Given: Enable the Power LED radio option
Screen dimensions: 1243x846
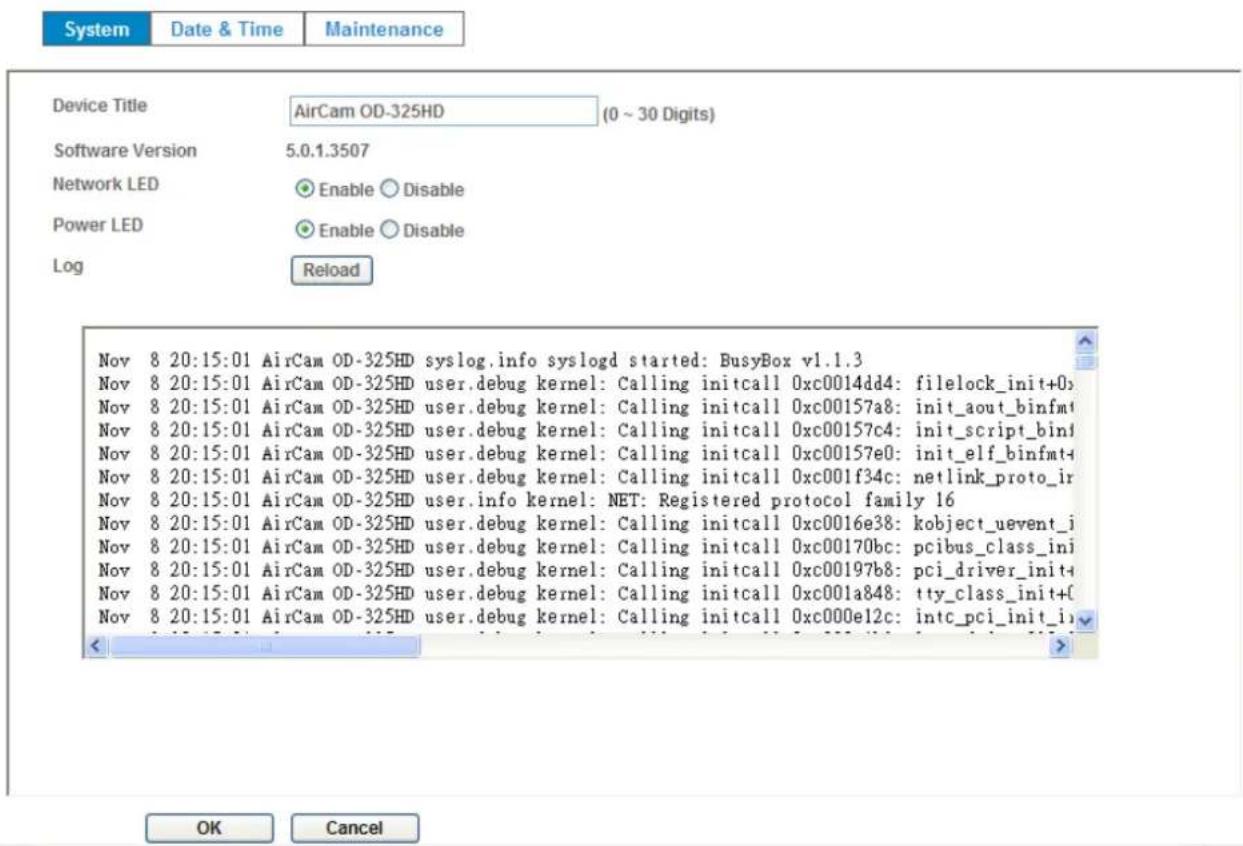Looking at the screenshot, I should tap(306, 230).
